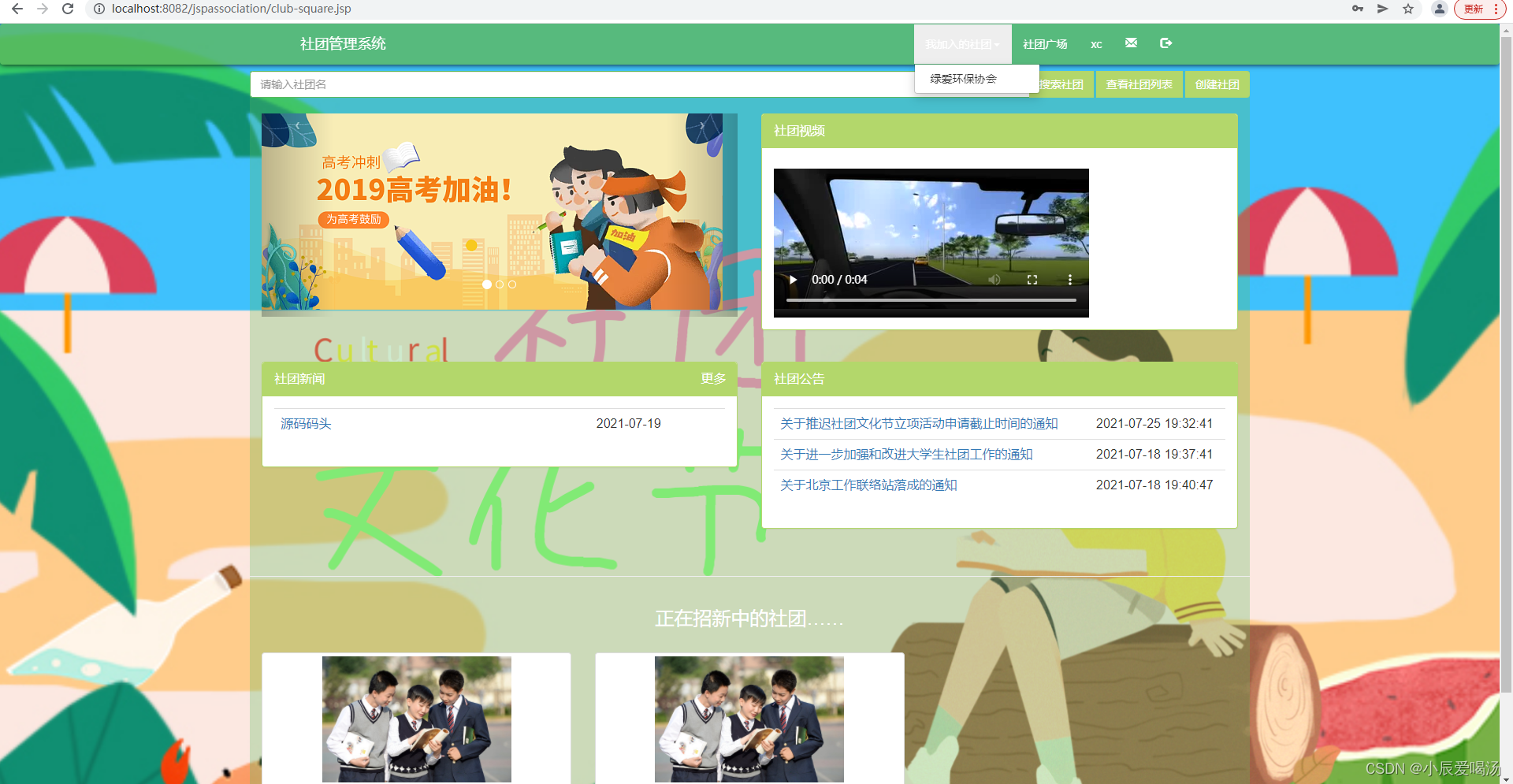This screenshot has height=784, width=1513.
Task: Reload the page with the refresh icon
Action: [x=68, y=9]
